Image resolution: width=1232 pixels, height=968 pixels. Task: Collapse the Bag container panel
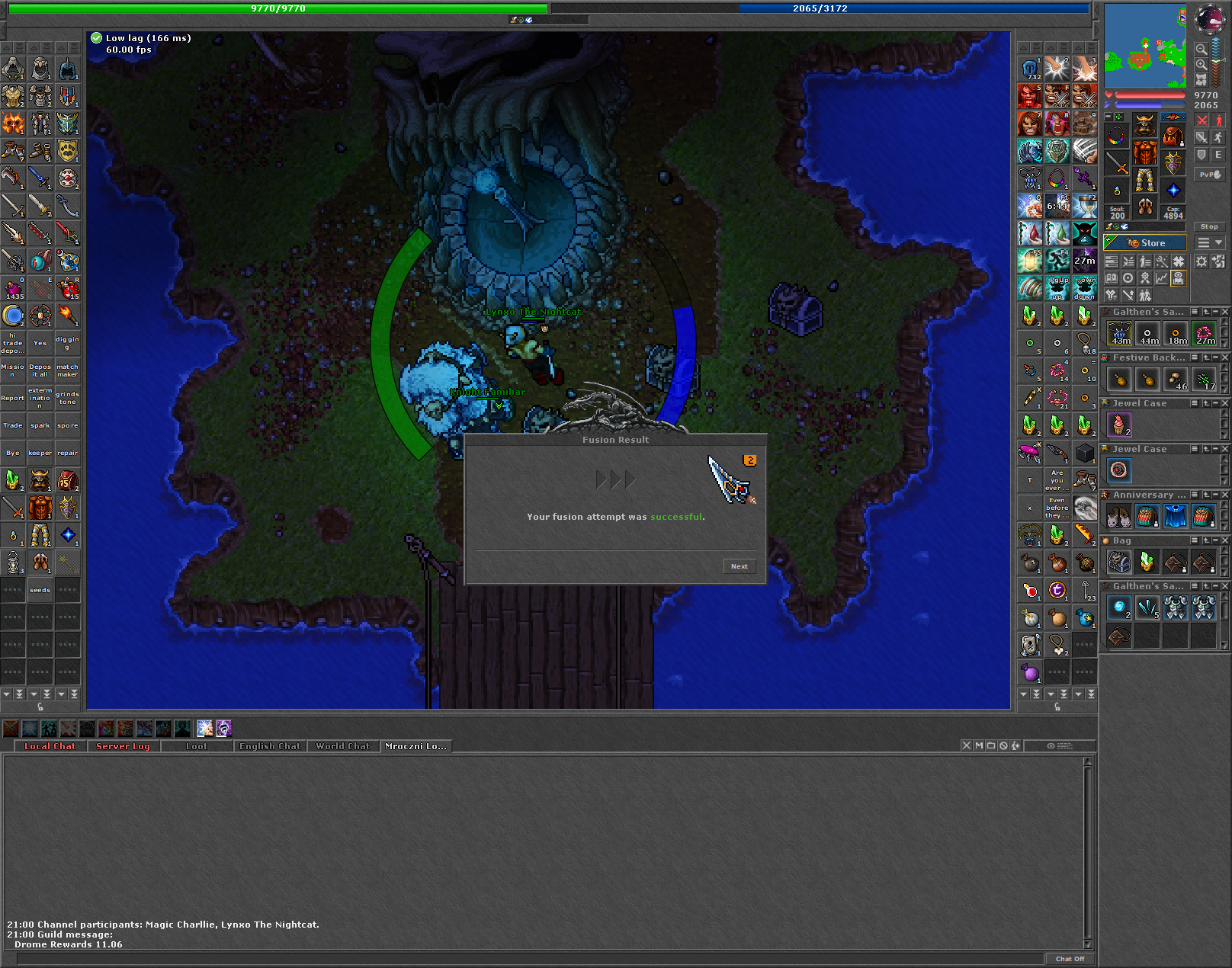coord(1215,540)
